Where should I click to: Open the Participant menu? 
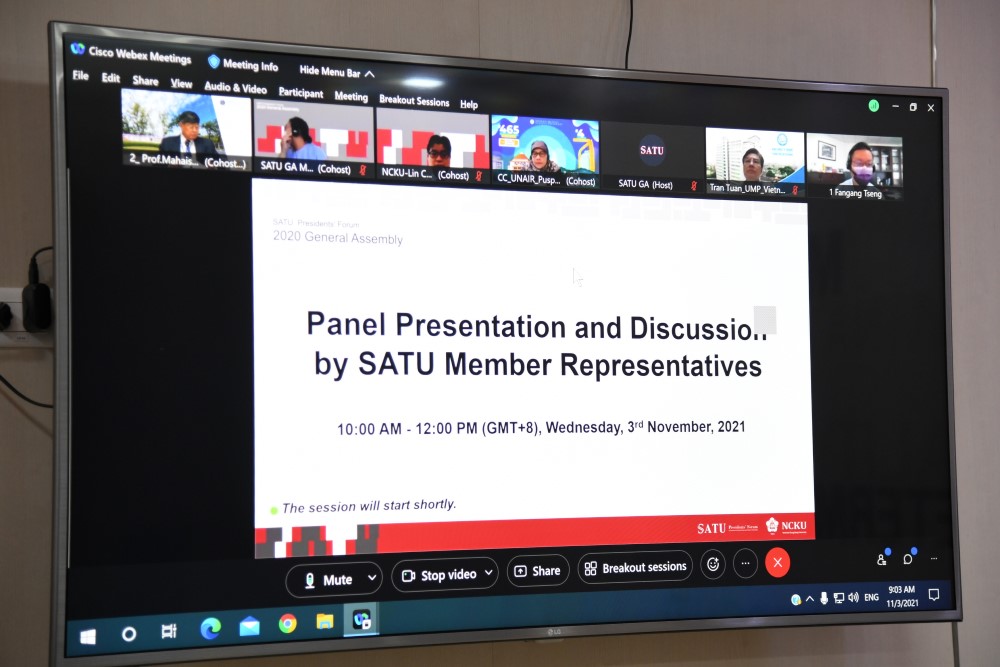pos(300,93)
